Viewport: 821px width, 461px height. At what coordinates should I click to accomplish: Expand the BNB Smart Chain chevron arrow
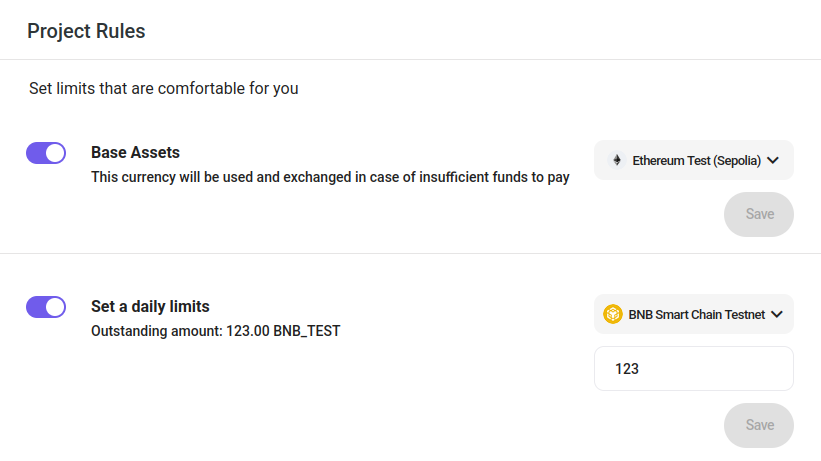pyautogui.click(x=776, y=314)
